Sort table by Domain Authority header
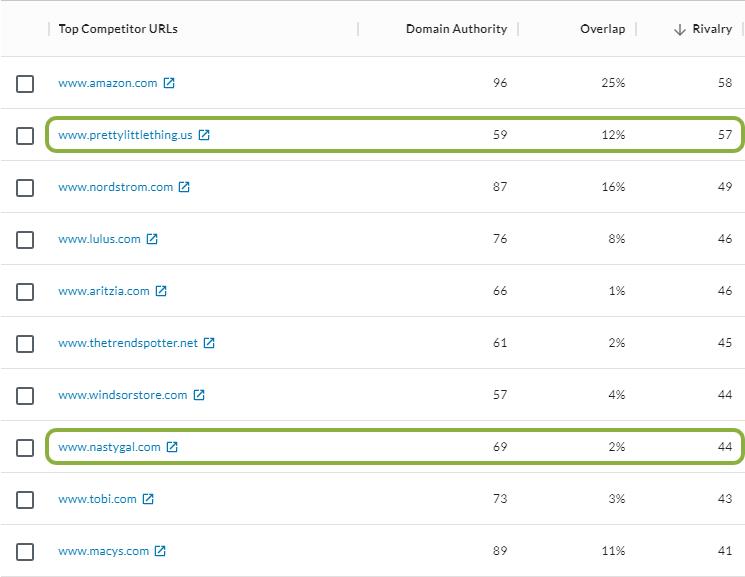 coord(456,29)
